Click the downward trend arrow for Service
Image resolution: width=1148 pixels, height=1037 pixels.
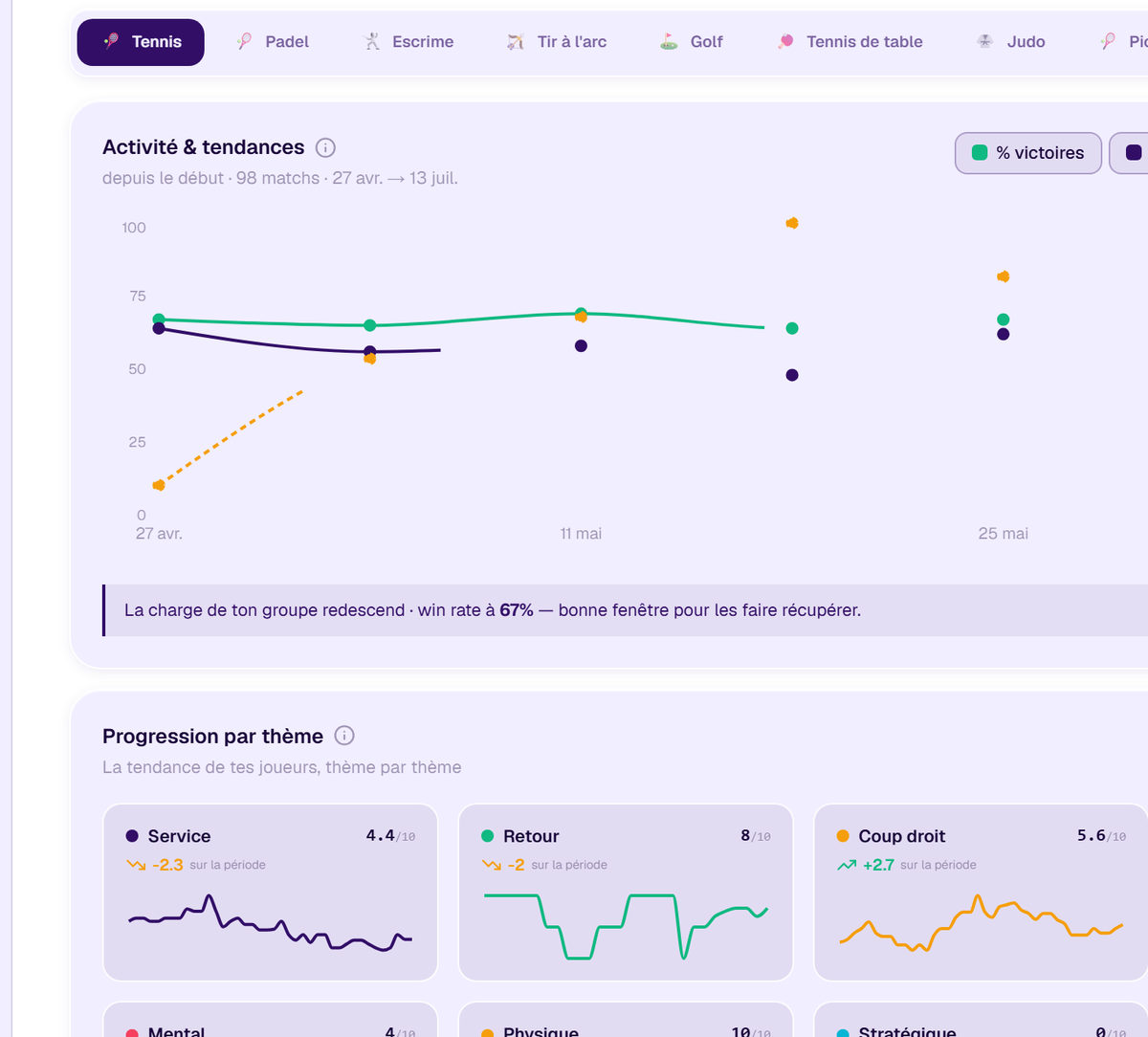(135, 865)
